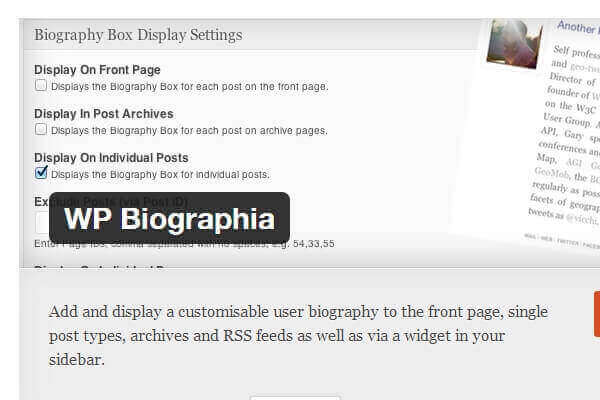The width and height of the screenshot is (600, 400).
Task: Click the WP Biographia dark title badge
Action: click(x=170, y=217)
